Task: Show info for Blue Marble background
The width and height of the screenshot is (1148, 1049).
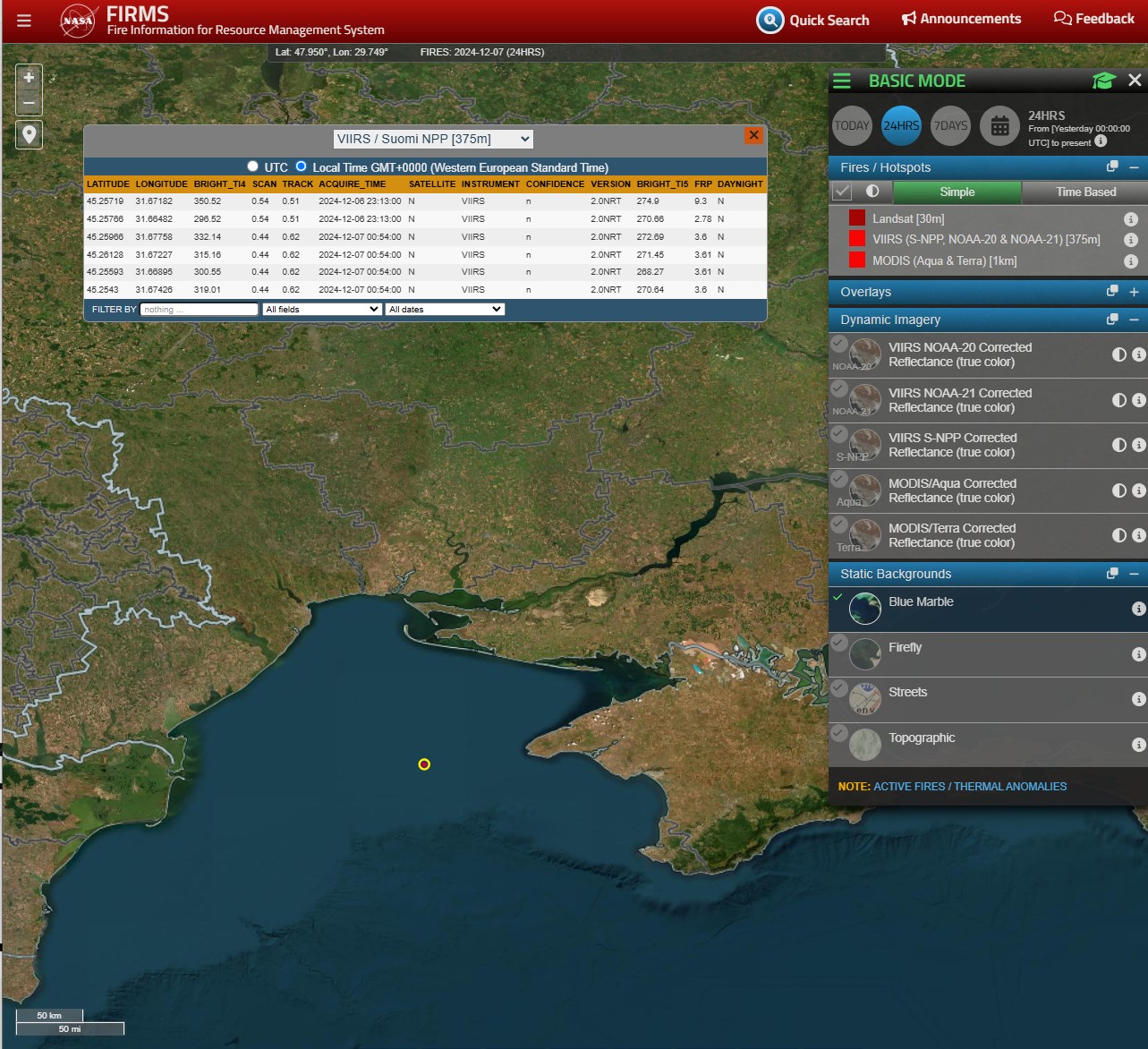Action: [1138, 609]
